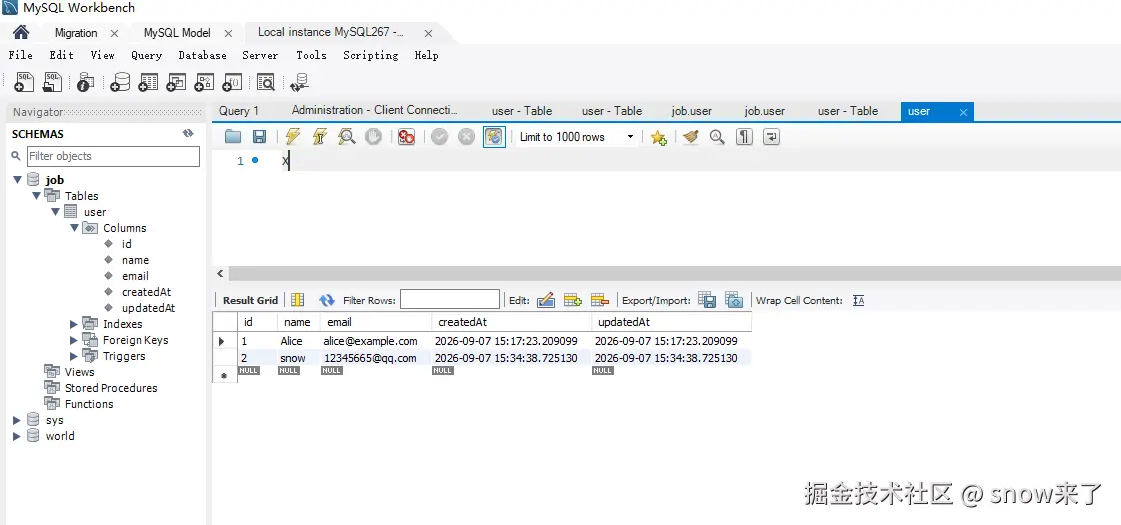Toggle invisible characters pilcrow button
The width and height of the screenshot is (1121, 525).
pos(744,137)
